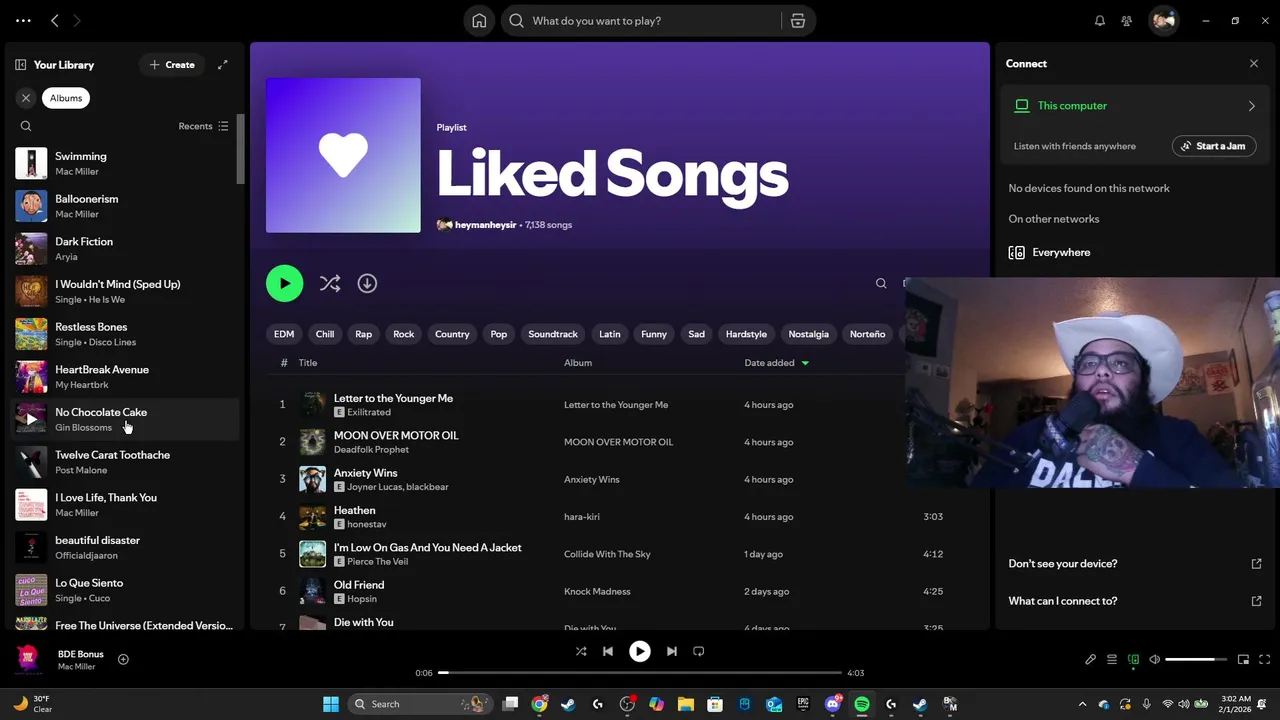Open heymanheysir profile link
1280x720 pixels.
(x=485, y=225)
